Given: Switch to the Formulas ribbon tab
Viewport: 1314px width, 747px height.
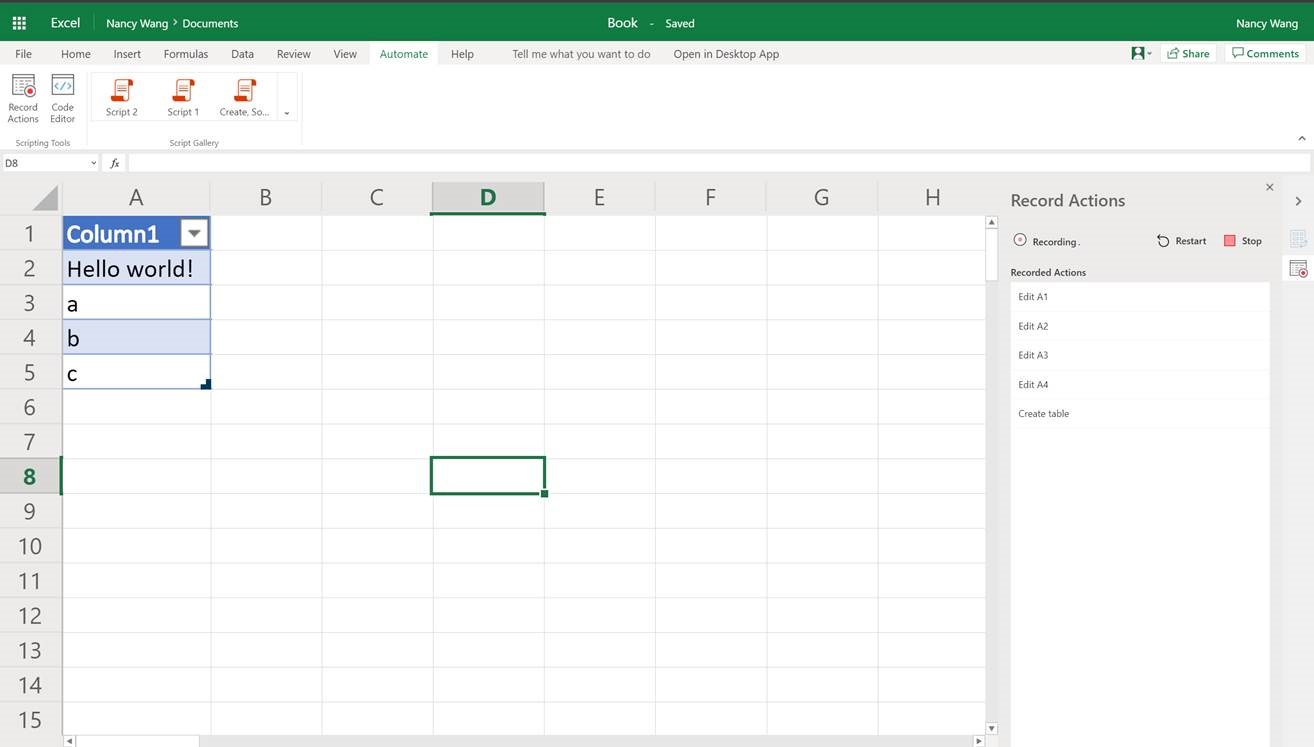Looking at the screenshot, I should (x=185, y=53).
